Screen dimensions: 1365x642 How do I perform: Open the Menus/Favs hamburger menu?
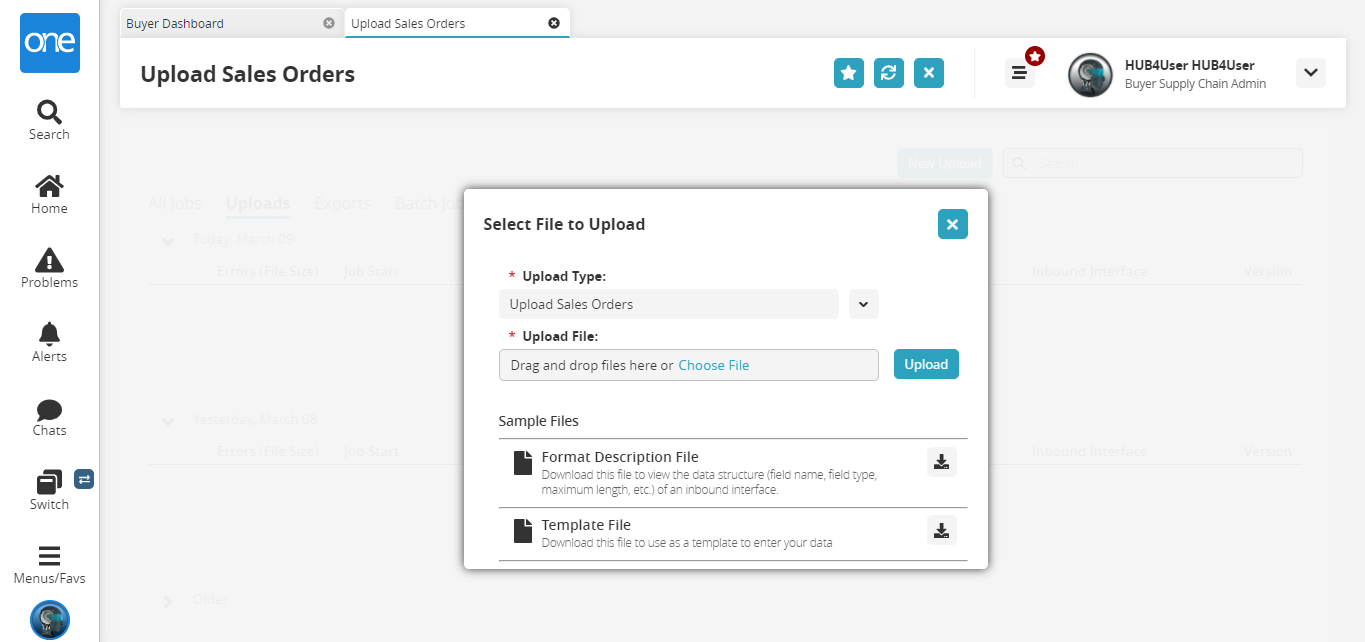[x=49, y=563]
